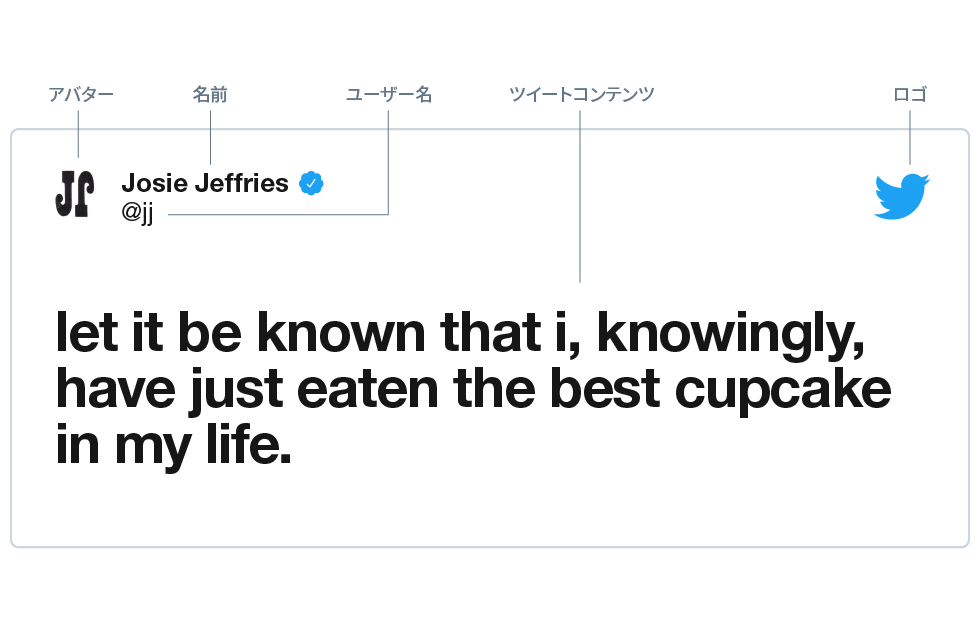
Task: Click the blue verified badge
Action: tap(311, 183)
